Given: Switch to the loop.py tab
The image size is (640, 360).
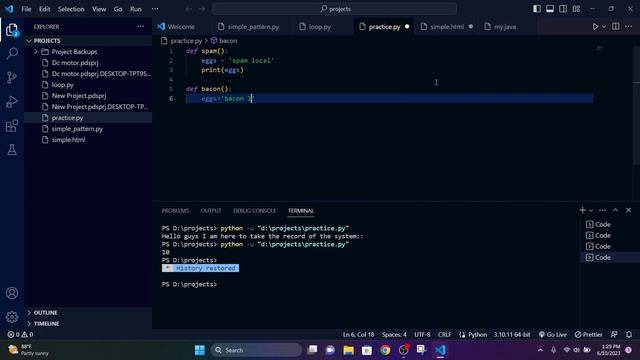Looking at the screenshot, I should click(320, 27).
